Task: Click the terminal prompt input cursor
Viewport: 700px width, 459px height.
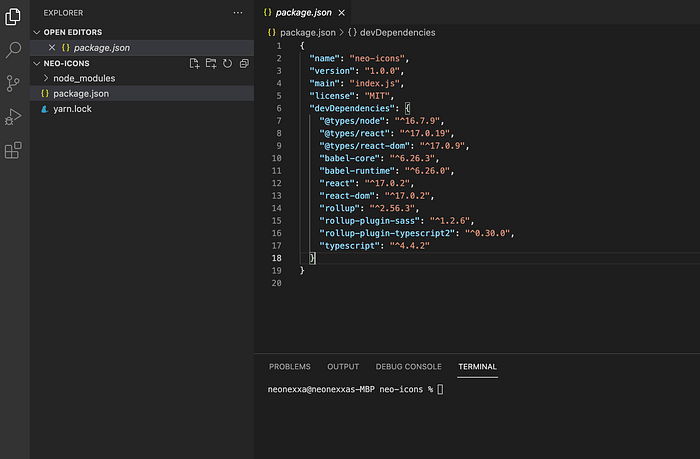Action: [440, 389]
